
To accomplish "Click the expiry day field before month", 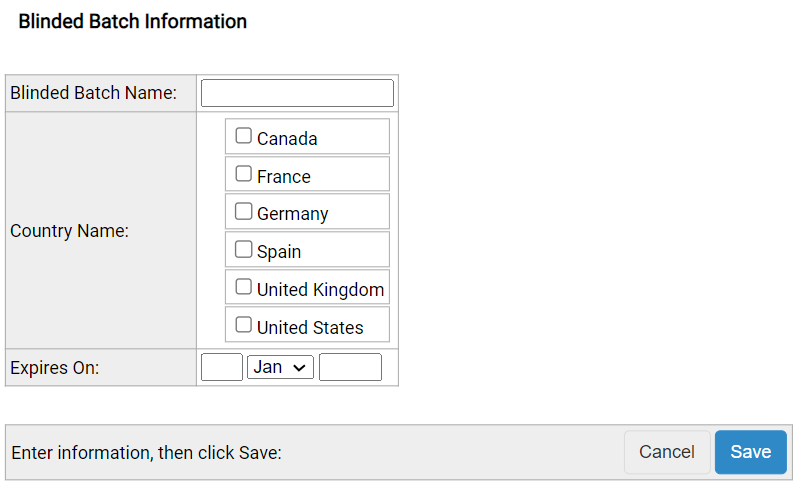I will point(222,367).
